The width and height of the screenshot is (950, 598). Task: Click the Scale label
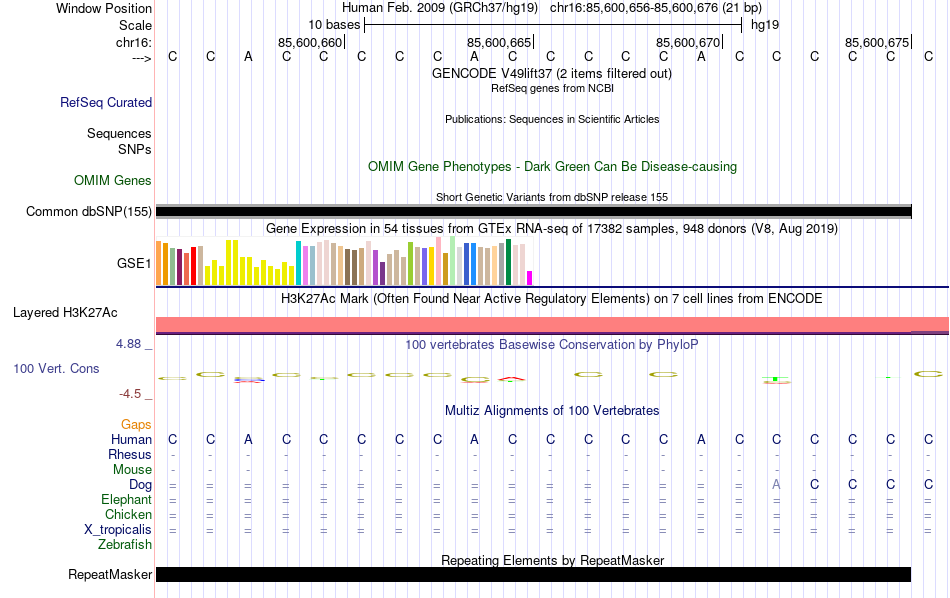pyautogui.click(x=136, y=25)
